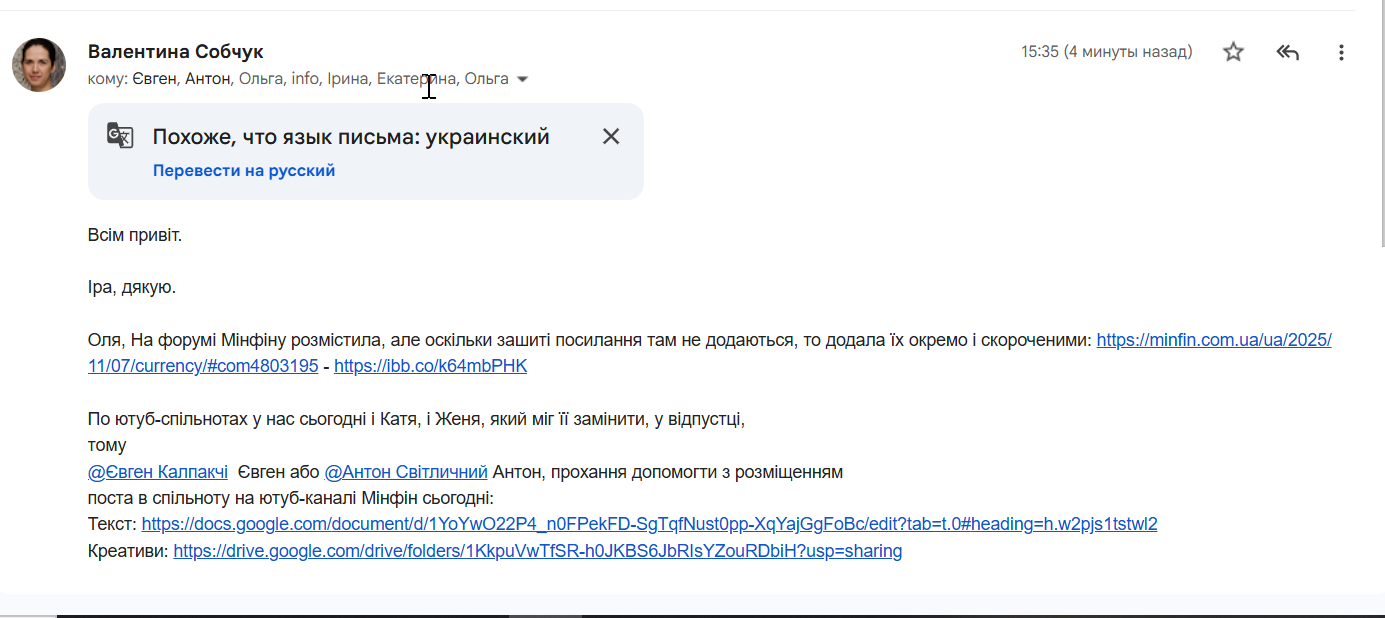Star this email from Валентина Собчук
Screen dimensions: 1385x618
(1233, 52)
